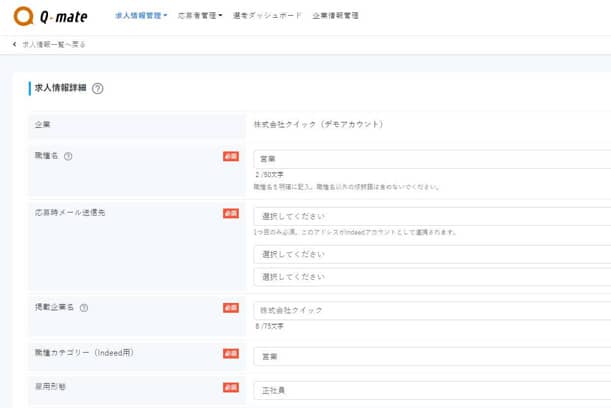Click help icon beside 求人情報詳細 heading
Viewport: 611px width, 408px height.
[98, 88]
